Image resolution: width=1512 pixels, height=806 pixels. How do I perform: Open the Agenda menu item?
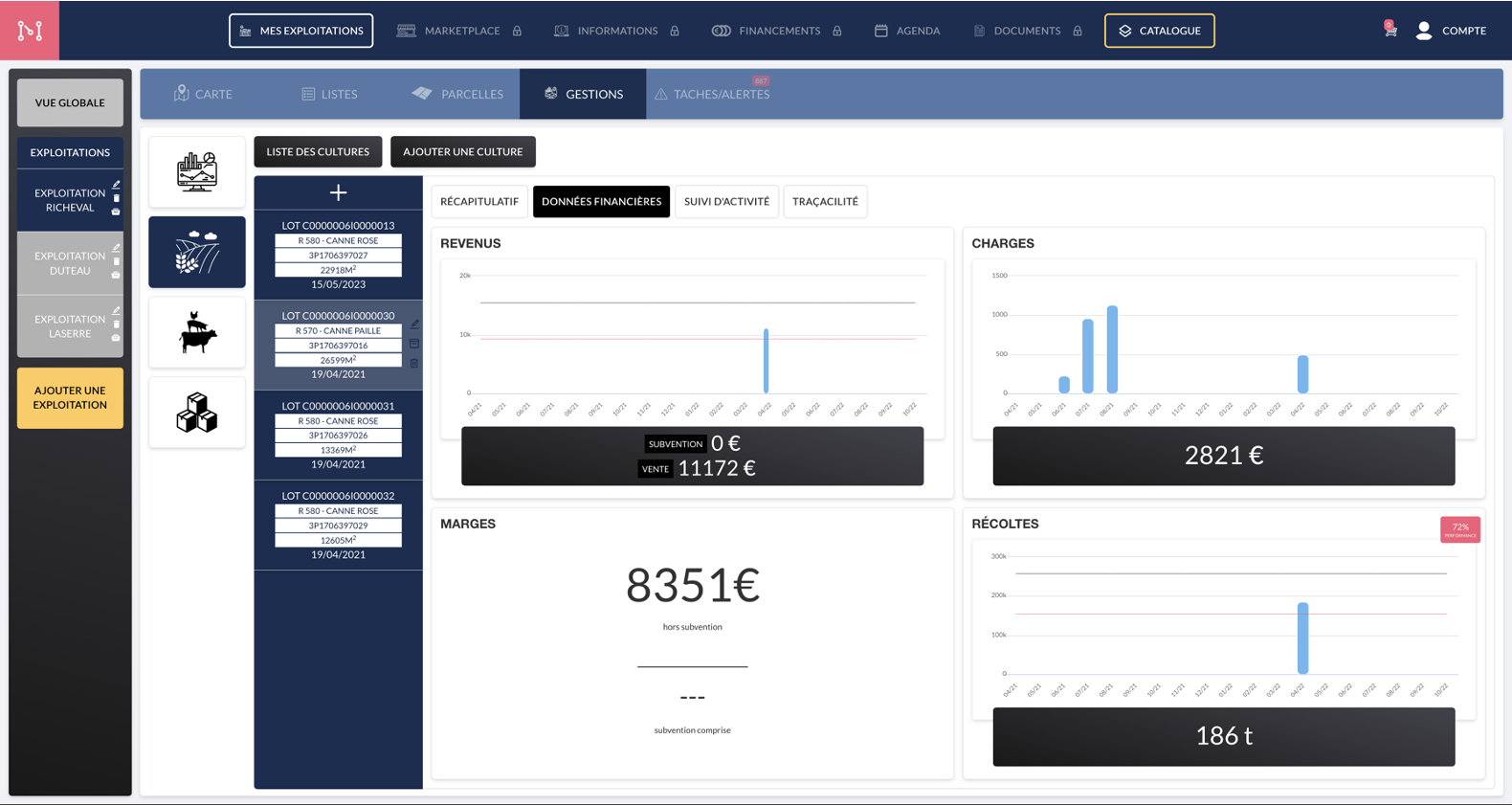[907, 31]
